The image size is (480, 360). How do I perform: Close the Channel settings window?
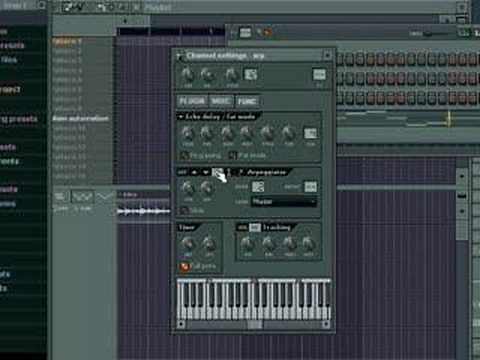327,55
